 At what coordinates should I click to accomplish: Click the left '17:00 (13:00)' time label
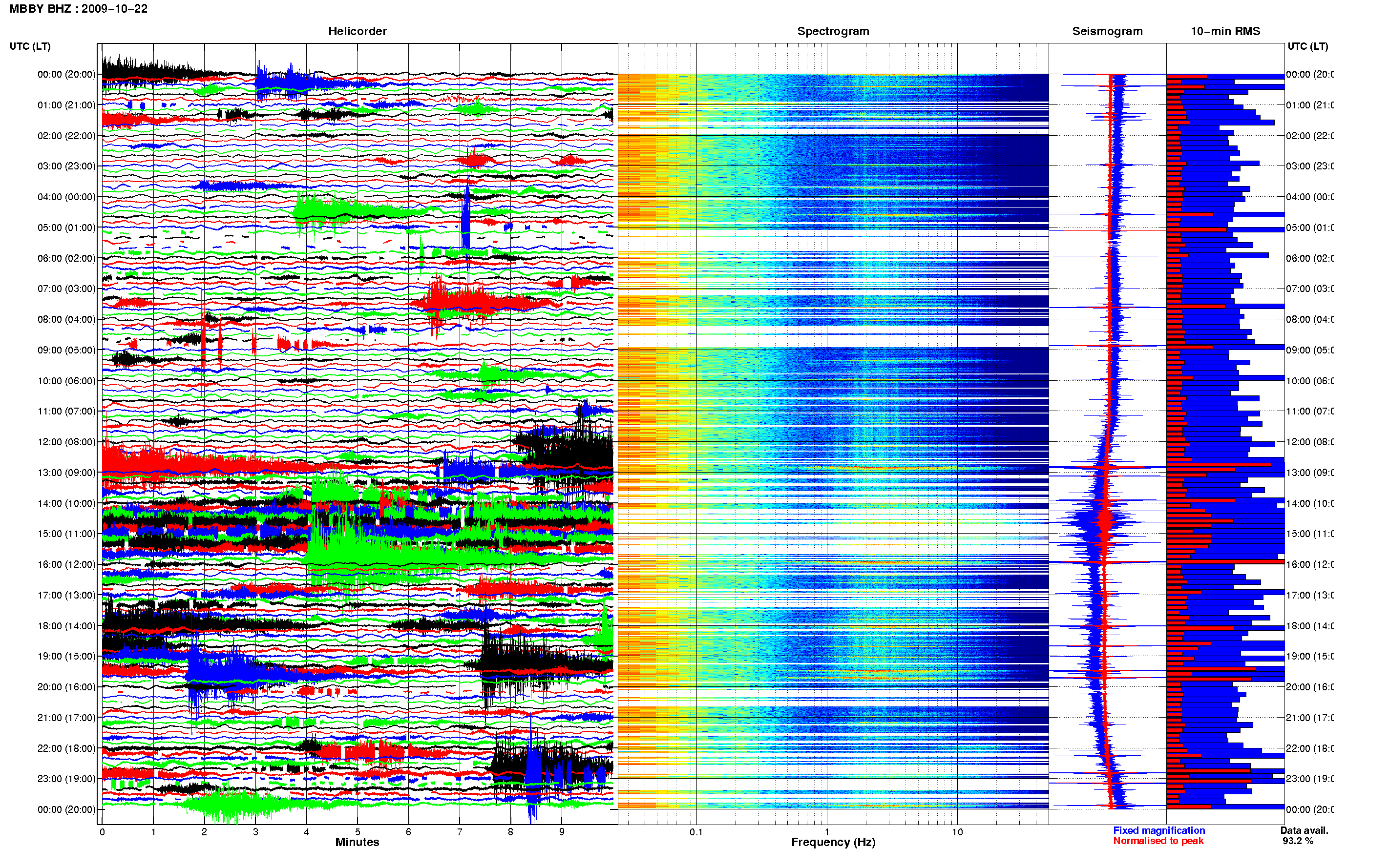[x=66, y=595]
